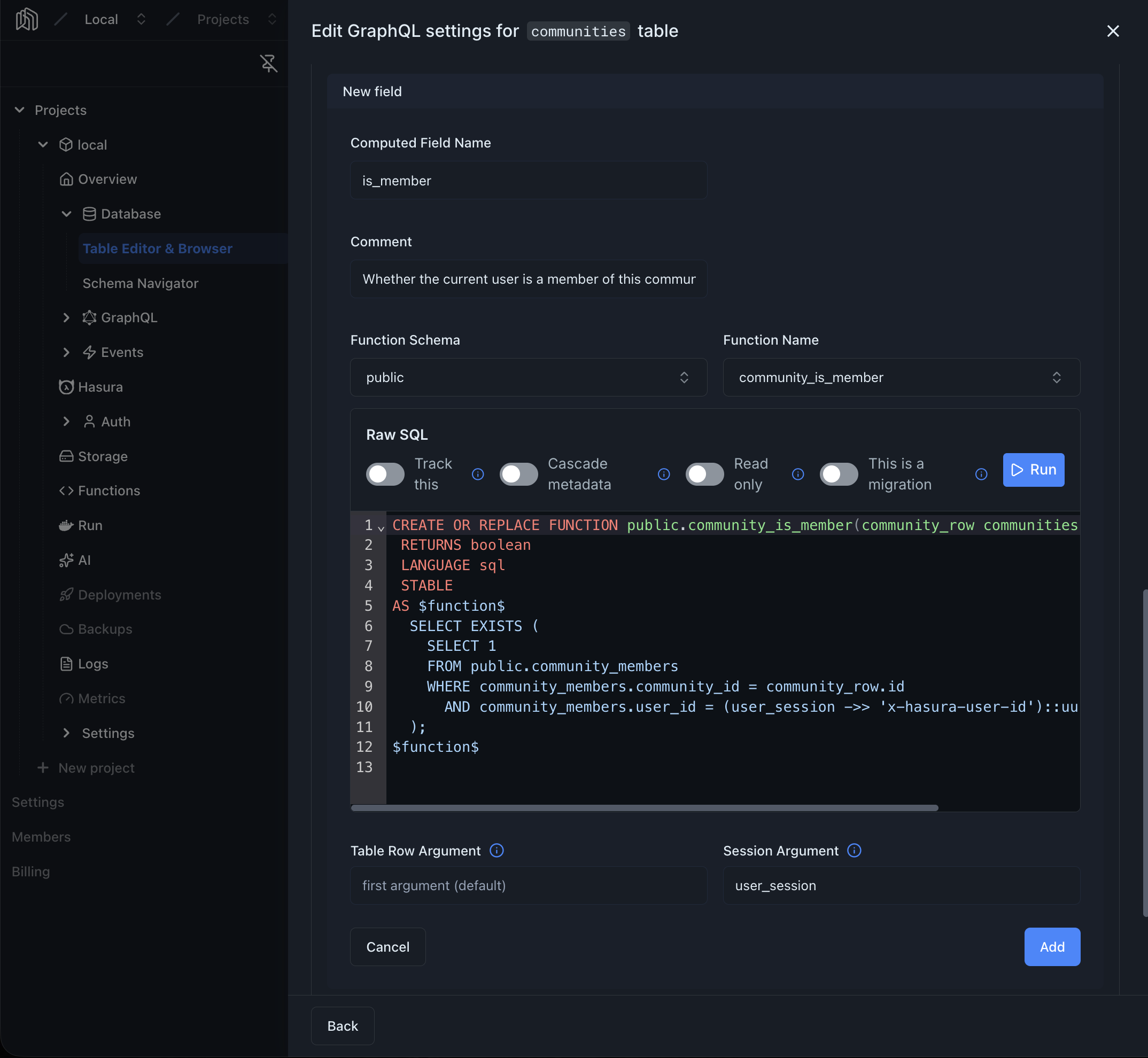Enable the Read only switch
The height and width of the screenshot is (1058, 1148).
click(x=705, y=474)
